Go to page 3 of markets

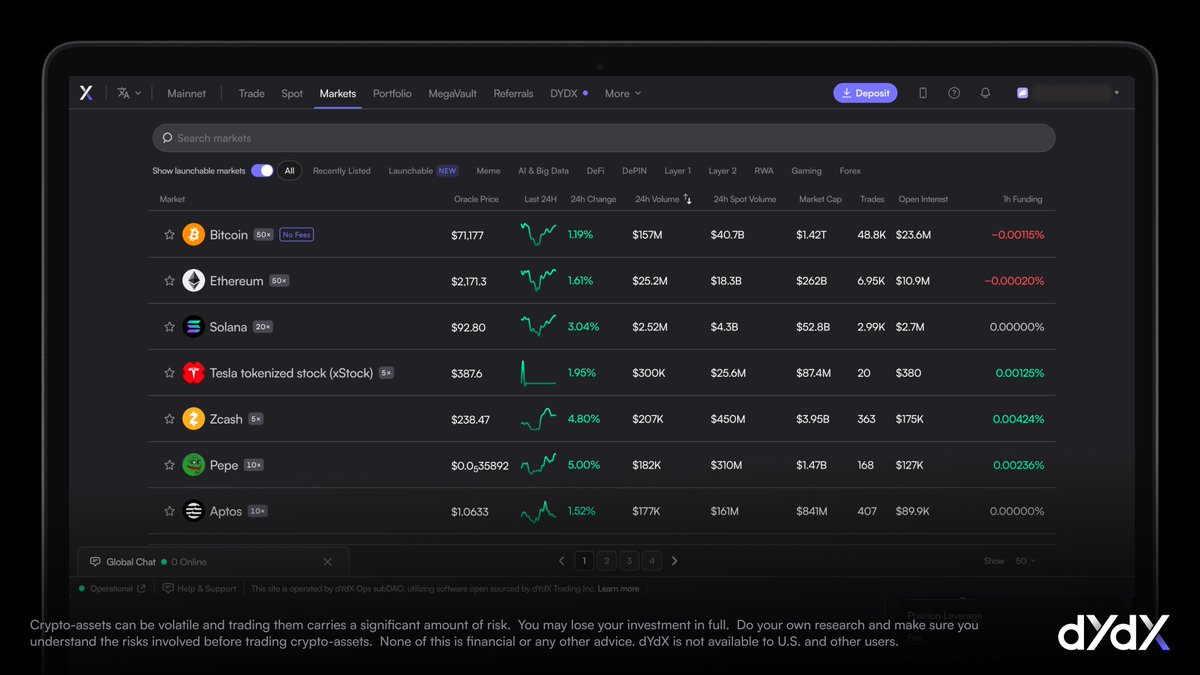click(x=629, y=561)
